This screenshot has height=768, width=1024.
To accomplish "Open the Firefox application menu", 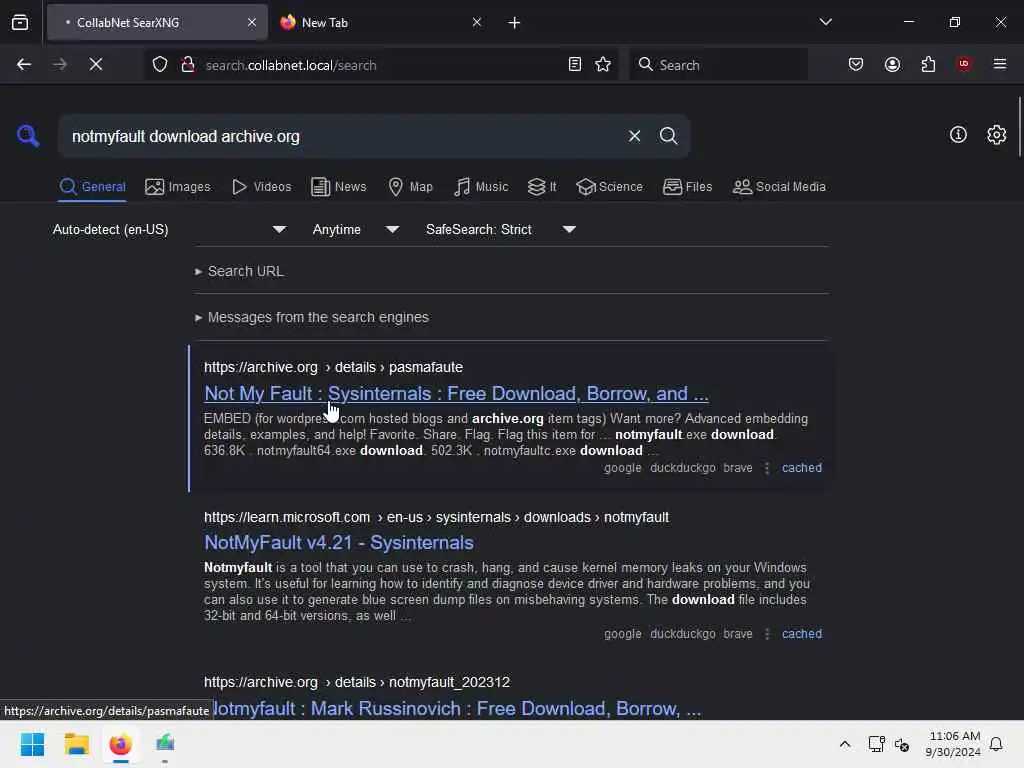I will coord(1000,64).
